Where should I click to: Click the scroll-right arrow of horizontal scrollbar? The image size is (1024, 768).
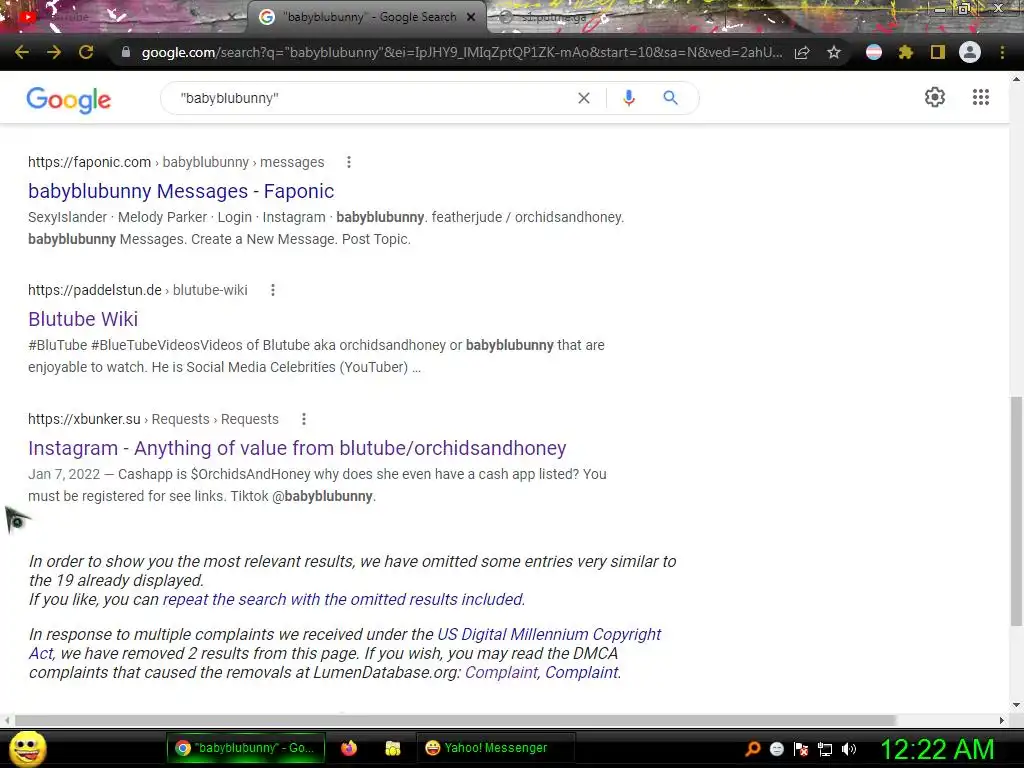[x=1002, y=720]
